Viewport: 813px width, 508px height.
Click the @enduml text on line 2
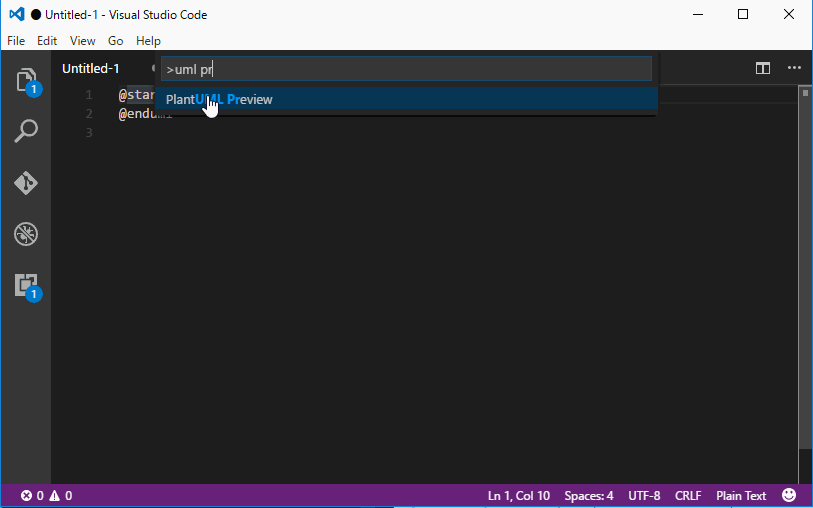[145, 114]
